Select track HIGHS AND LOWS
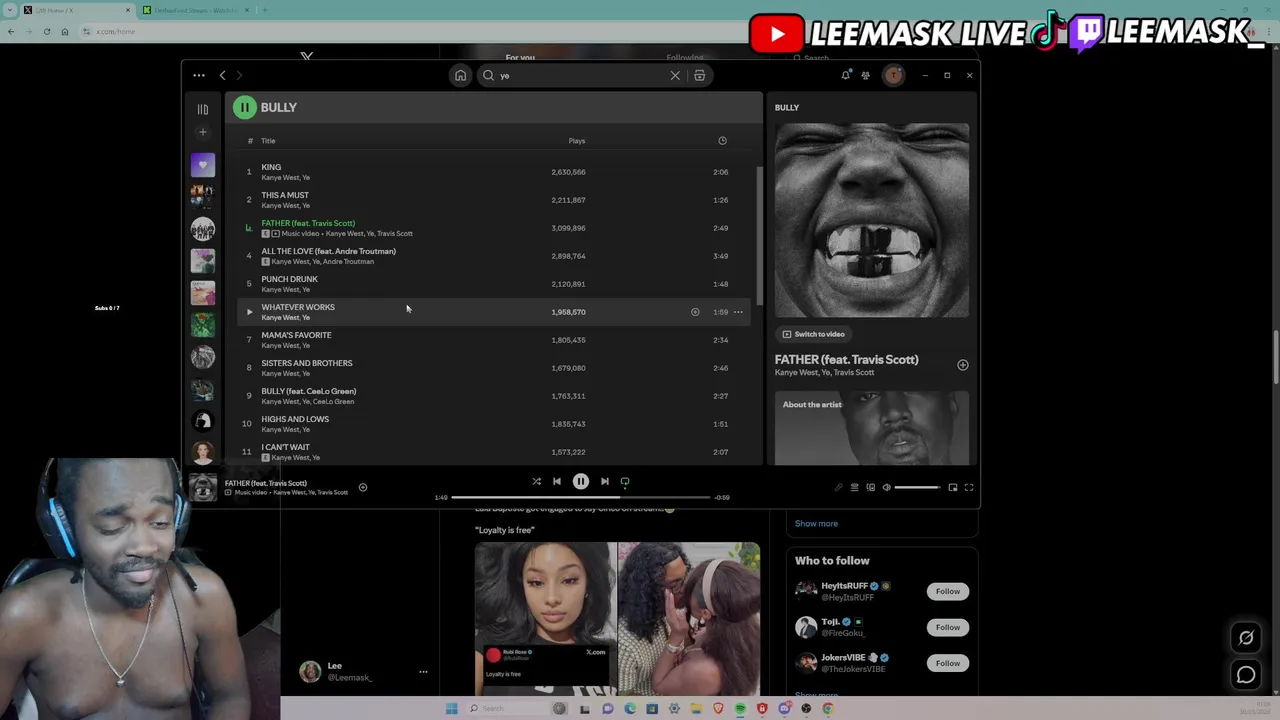Viewport: 1280px width, 720px height. [495, 424]
